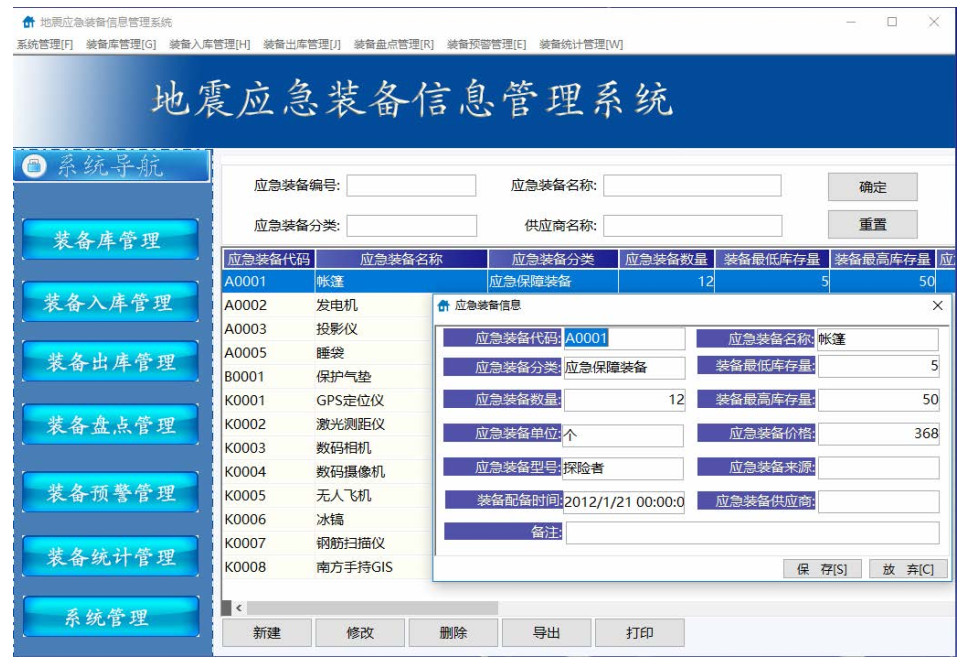The width and height of the screenshot is (964, 664).
Task: Close the 应急装备信息 dialog
Action: pos(937,306)
